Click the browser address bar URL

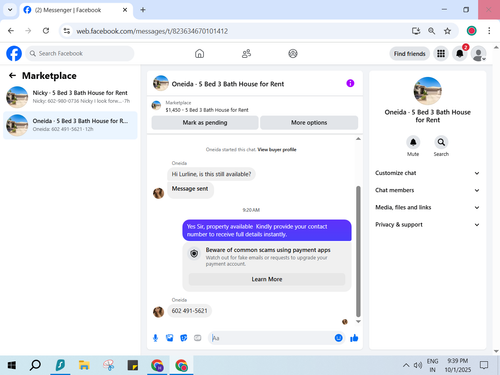click(x=152, y=31)
